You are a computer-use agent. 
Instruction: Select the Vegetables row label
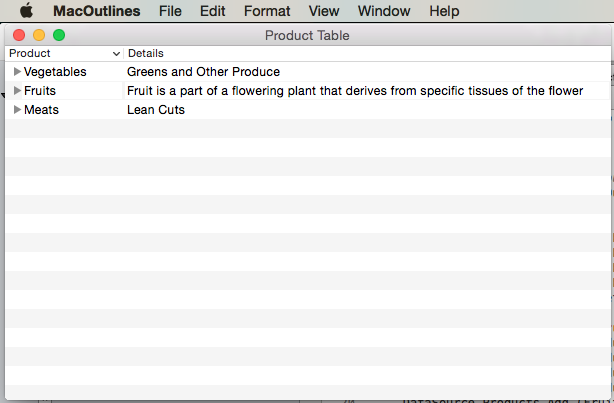tap(55, 72)
